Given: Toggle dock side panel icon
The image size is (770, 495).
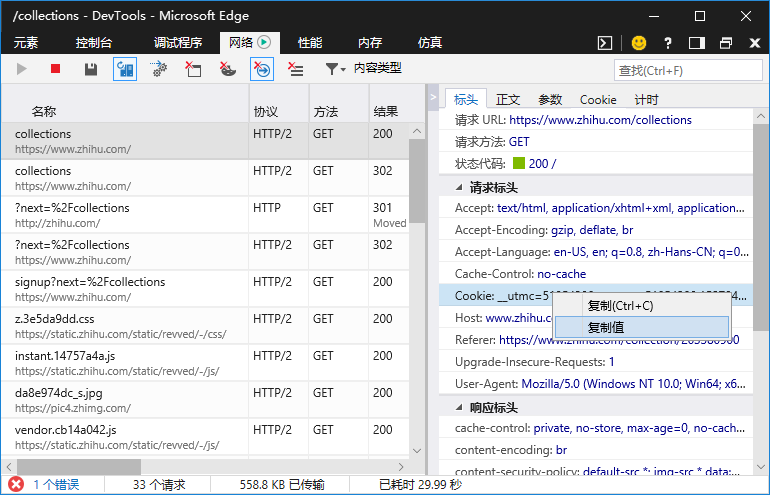Looking at the screenshot, I should pyautogui.click(x=697, y=43).
